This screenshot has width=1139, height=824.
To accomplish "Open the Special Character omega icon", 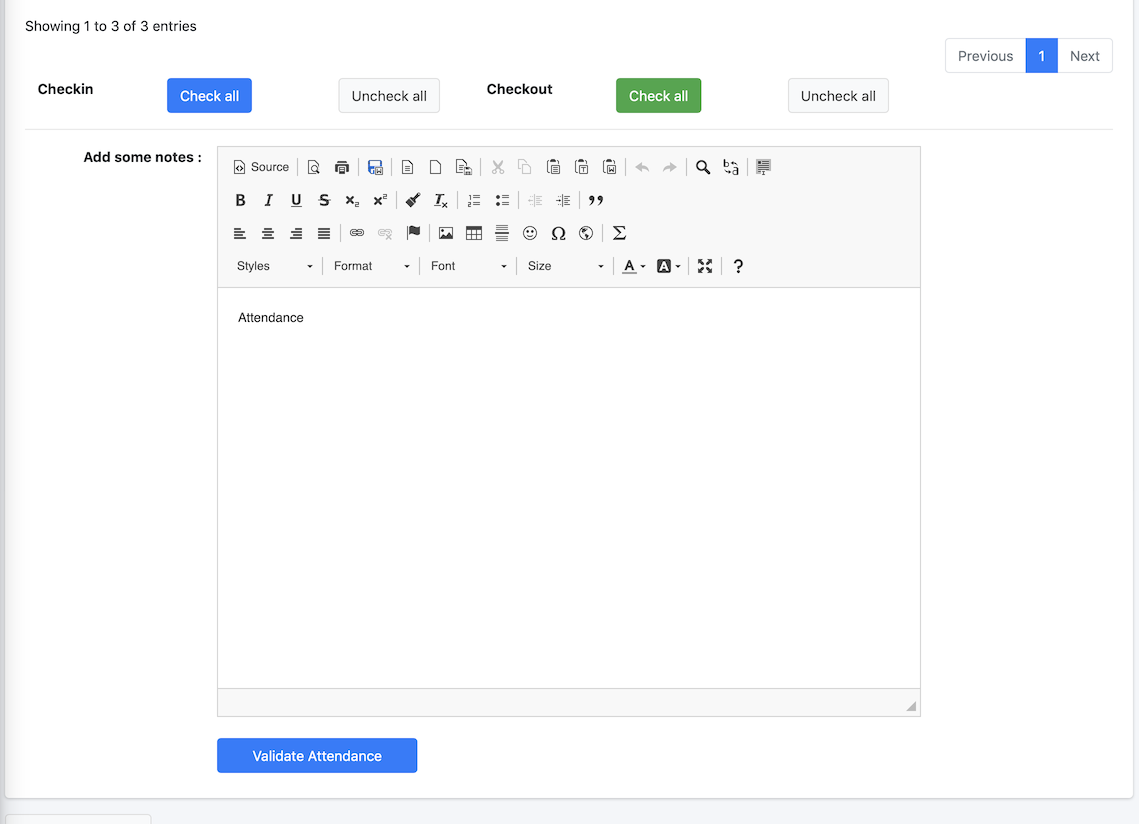I will click(x=558, y=233).
